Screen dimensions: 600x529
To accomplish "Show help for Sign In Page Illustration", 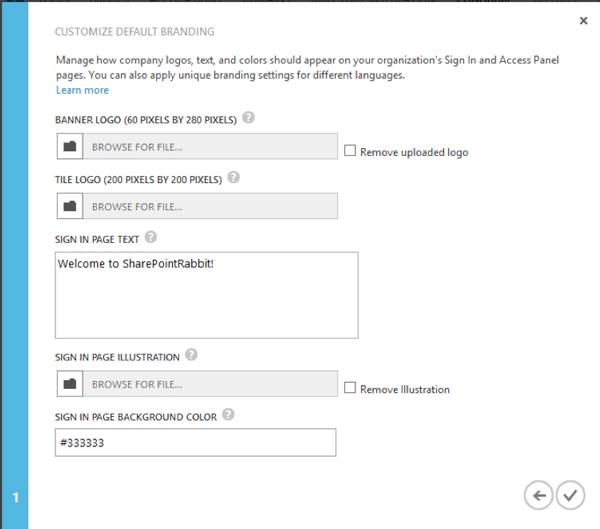I will pyautogui.click(x=191, y=355).
